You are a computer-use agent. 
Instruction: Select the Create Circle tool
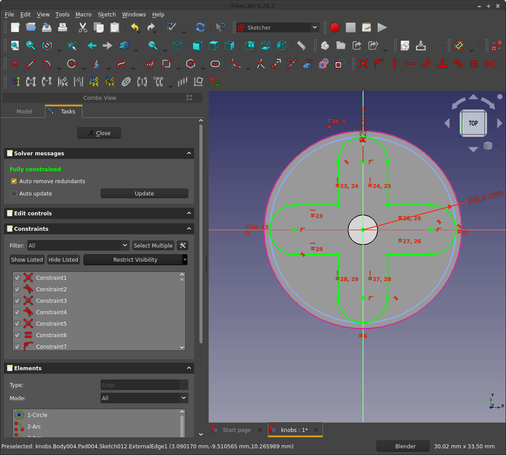[x=72, y=64]
